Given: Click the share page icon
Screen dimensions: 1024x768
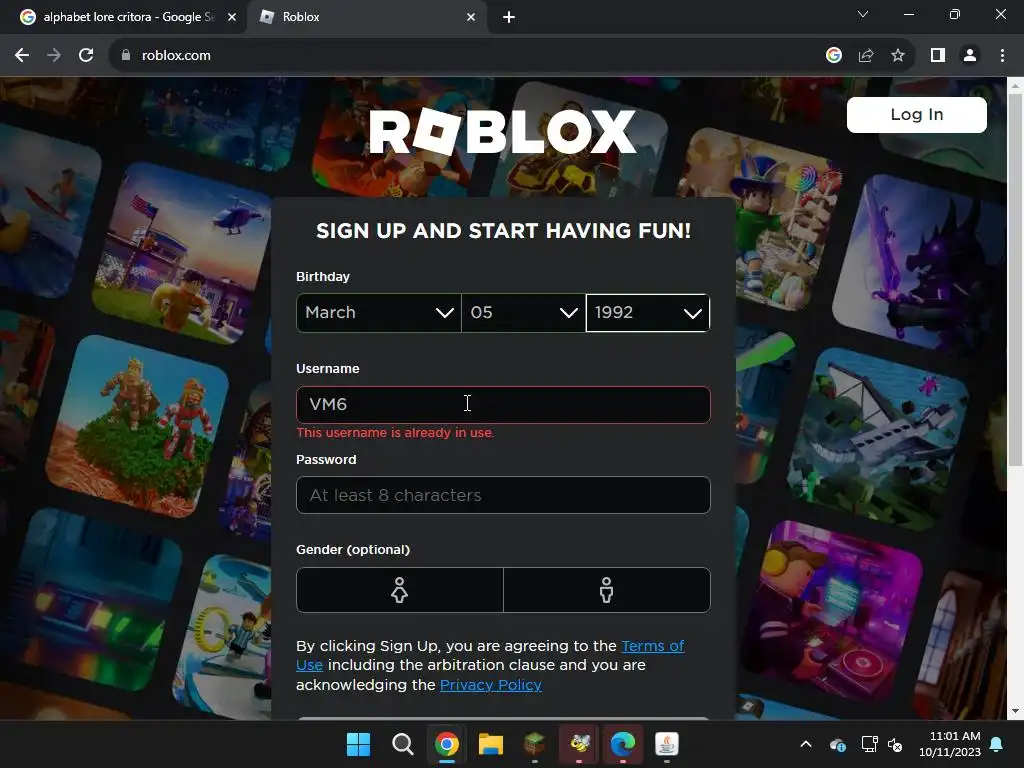Looking at the screenshot, I should coord(866,56).
